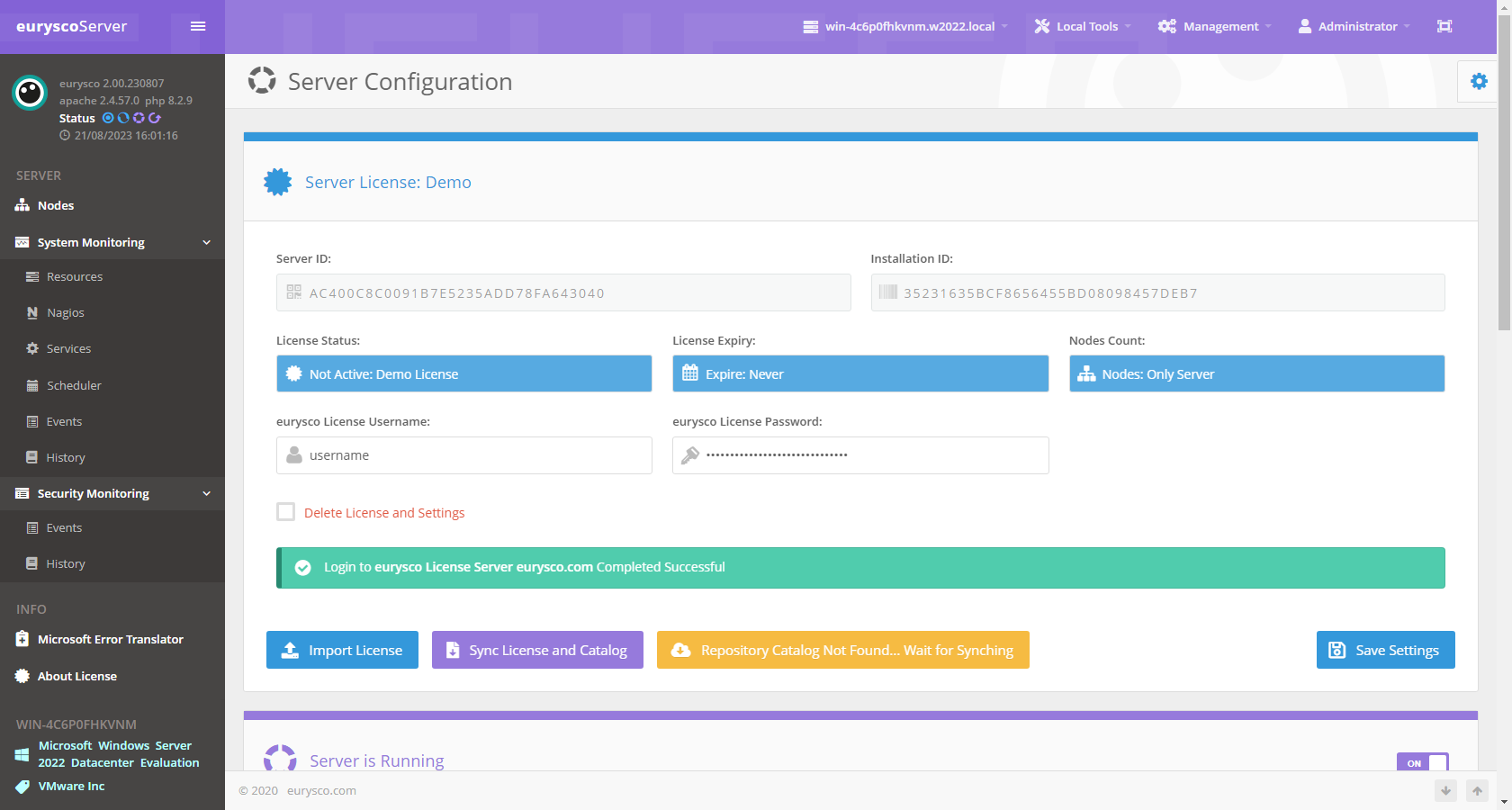Image resolution: width=1512 pixels, height=810 pixels.
Task: Click the Expire: Never status bar
Action: tap(860, 373)
